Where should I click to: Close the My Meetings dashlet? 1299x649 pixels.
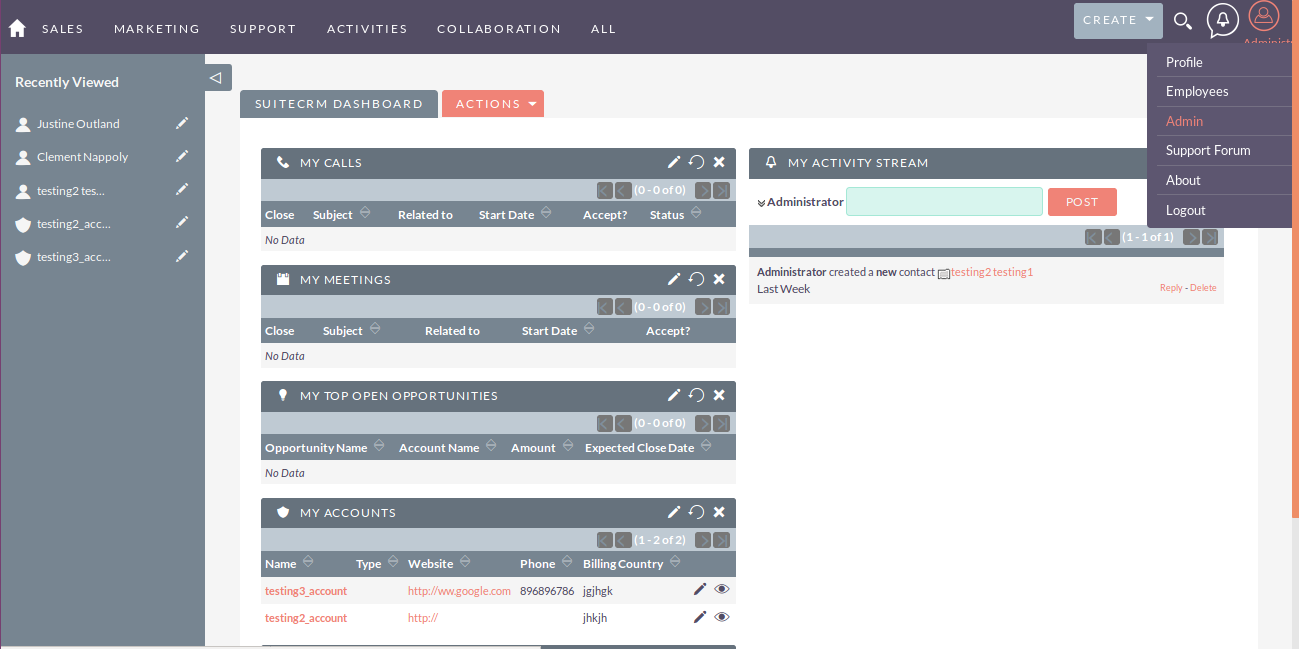(x=719, y=279)
